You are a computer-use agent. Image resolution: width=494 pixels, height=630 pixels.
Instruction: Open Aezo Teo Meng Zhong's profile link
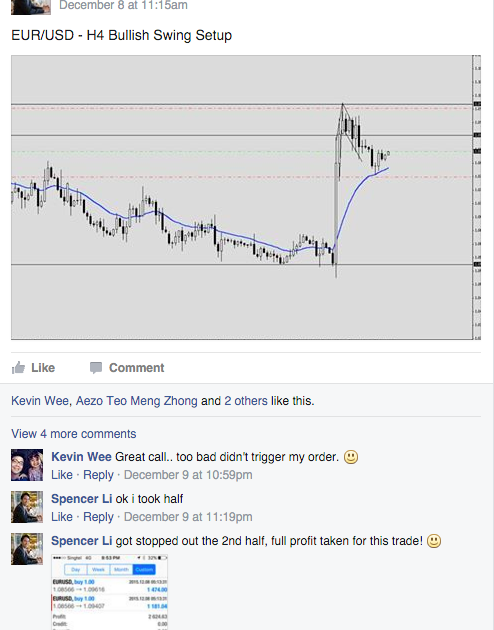(137, 401)
